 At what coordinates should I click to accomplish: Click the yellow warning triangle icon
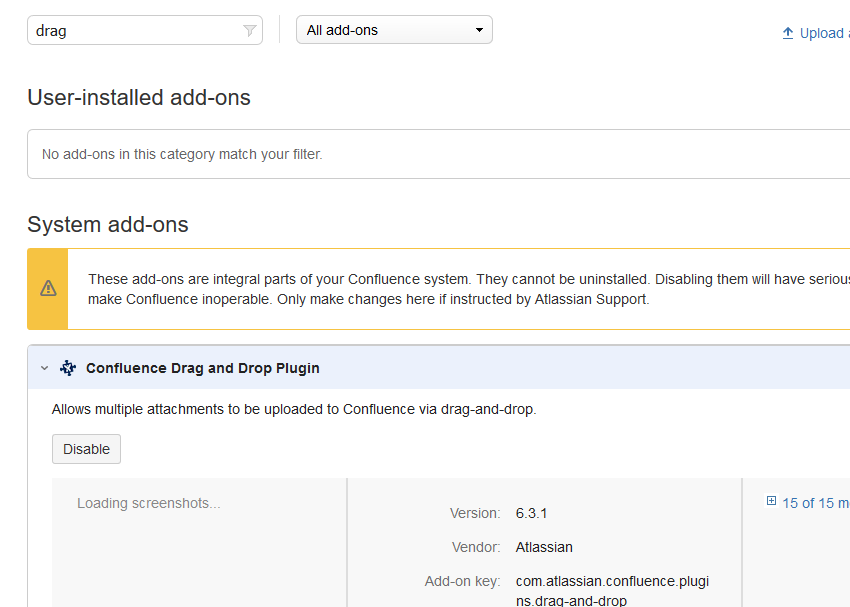tap(48, 289)
